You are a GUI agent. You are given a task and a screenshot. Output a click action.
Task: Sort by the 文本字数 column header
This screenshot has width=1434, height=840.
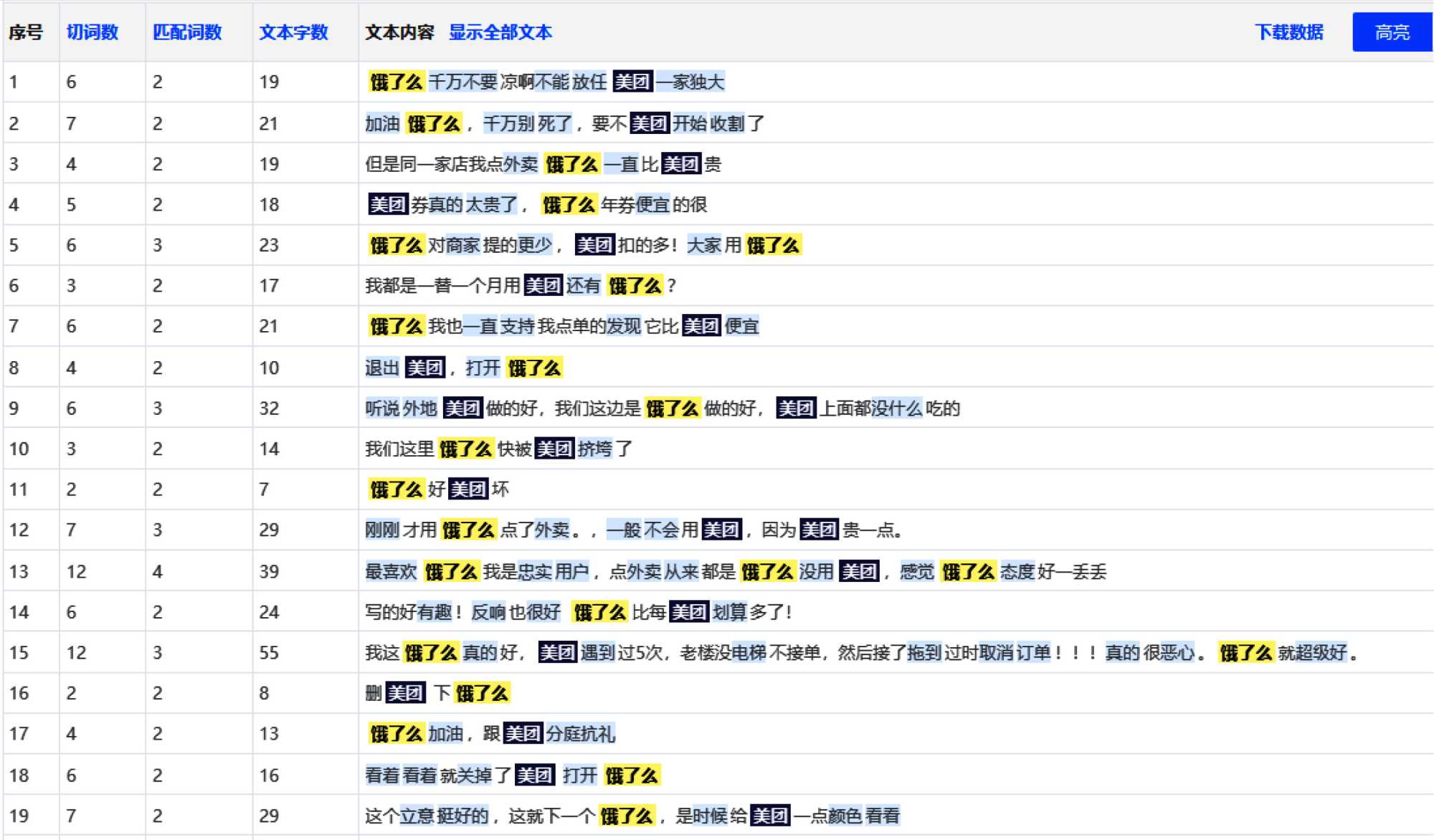pos(293,32)
